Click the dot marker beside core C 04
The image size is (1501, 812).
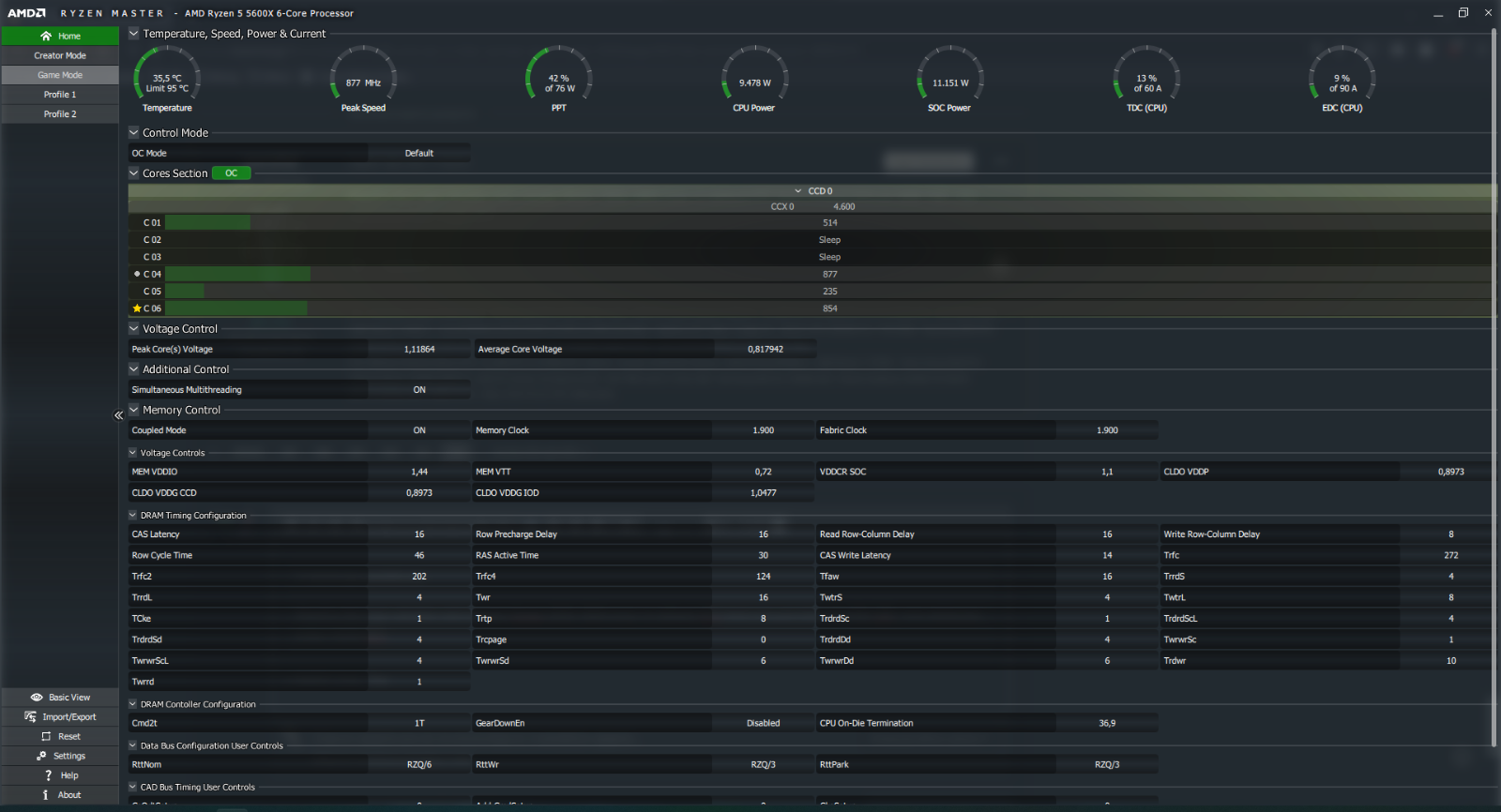pyautogui.click(x=137, y=274)
